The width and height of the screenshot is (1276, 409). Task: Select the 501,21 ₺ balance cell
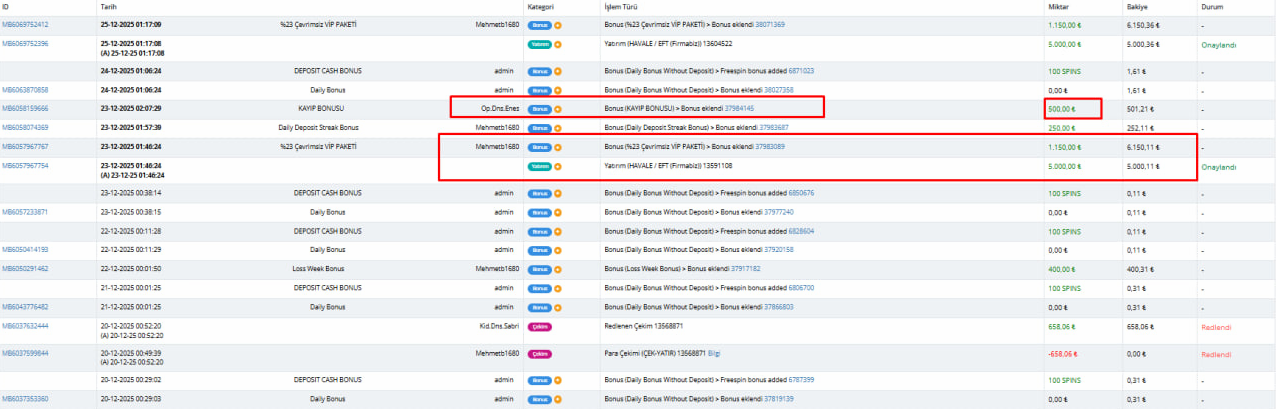1140,108
